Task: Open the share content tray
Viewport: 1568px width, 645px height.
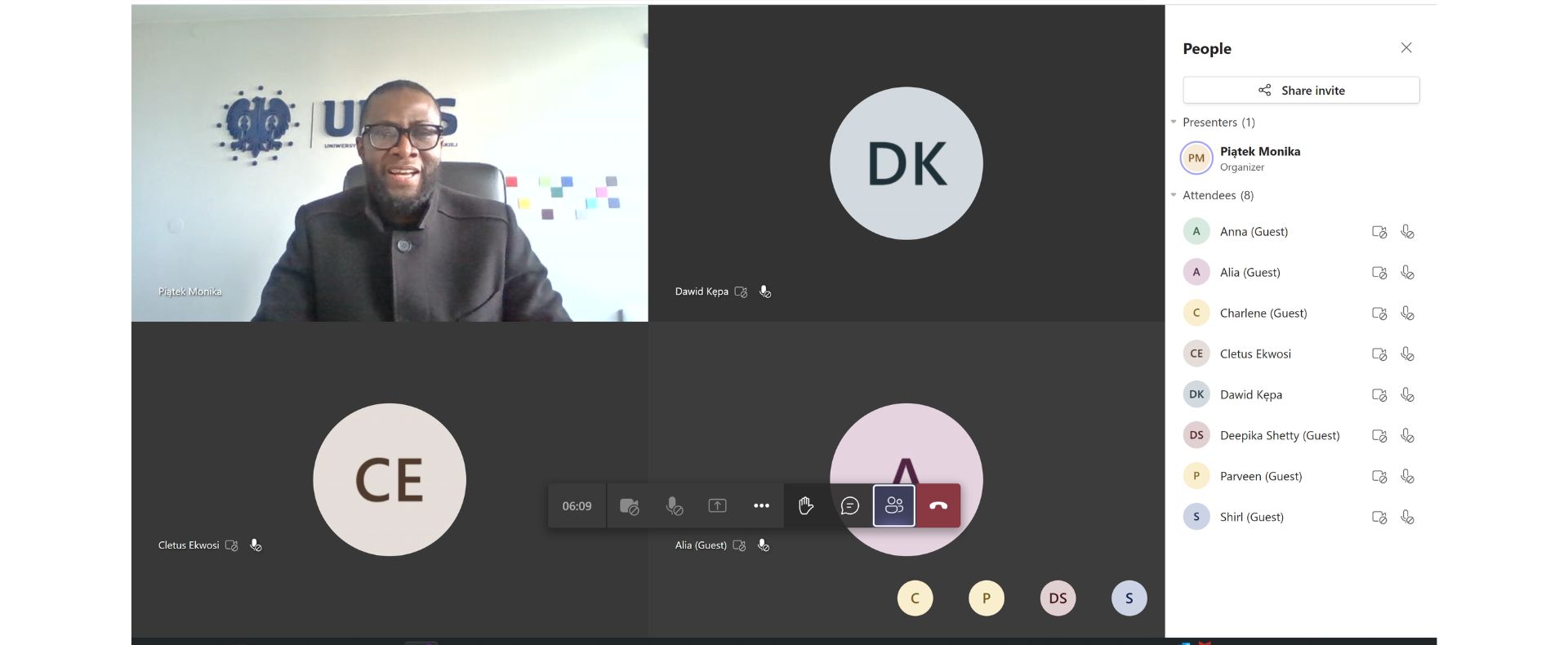Action: pos(717,506)
